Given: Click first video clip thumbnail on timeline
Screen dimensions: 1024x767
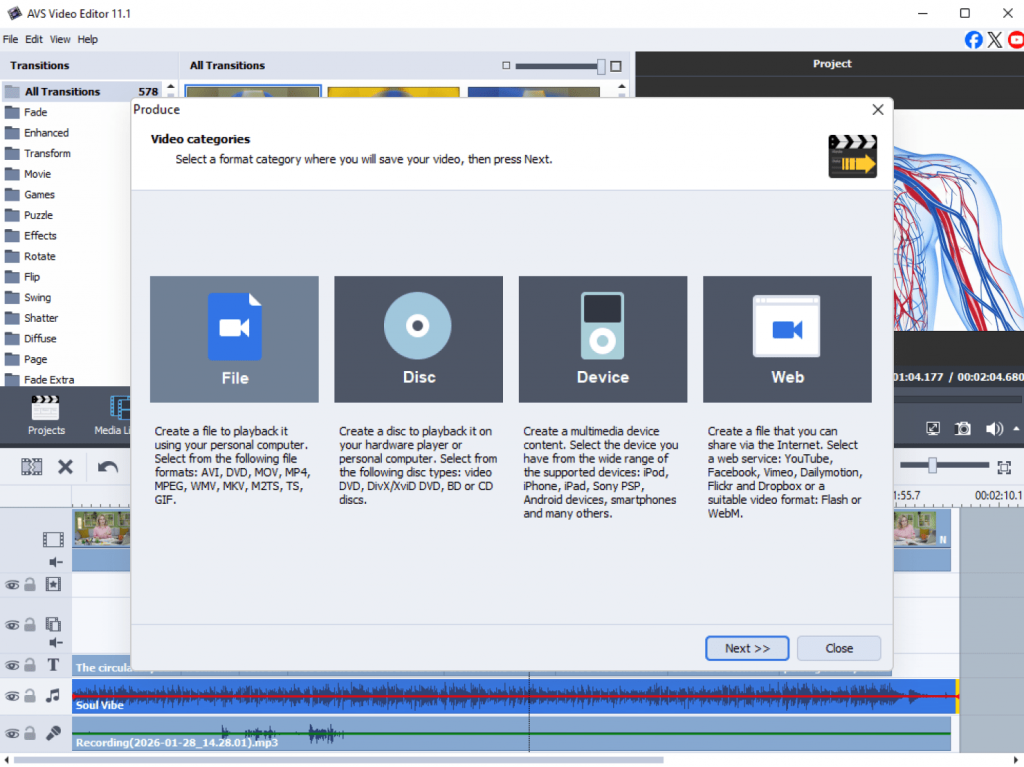Looking at the screenshot, I should tap(101, 529).
